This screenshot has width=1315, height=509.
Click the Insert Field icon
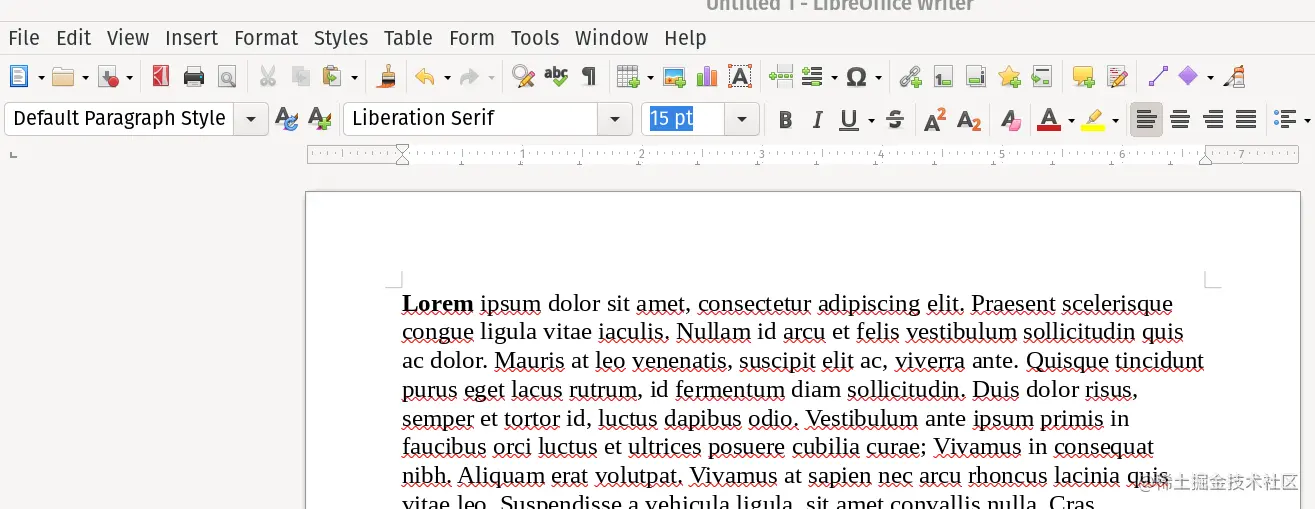(812, 76)
